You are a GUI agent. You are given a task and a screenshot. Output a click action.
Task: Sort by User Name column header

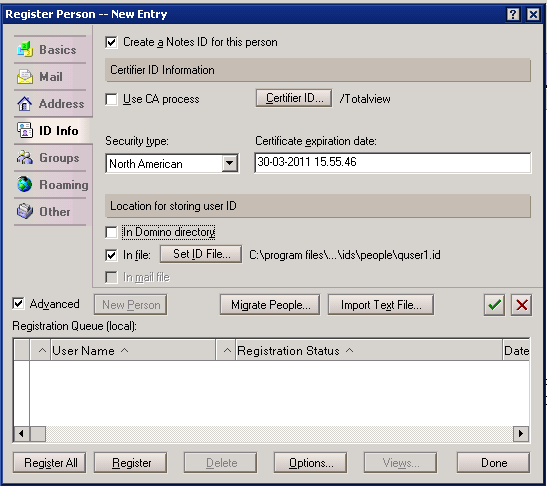tap(83, 351)
